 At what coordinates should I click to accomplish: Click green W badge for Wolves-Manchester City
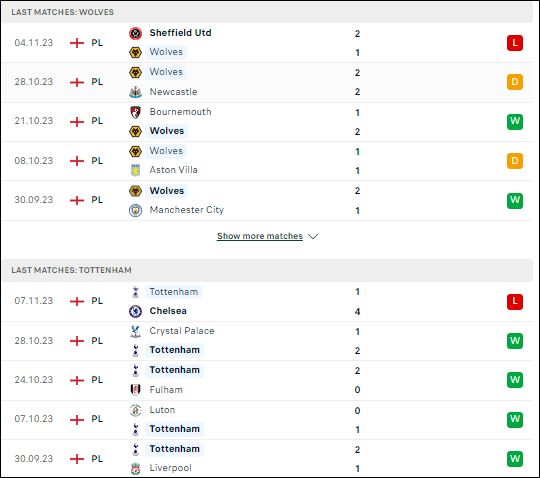pyautogui.click(x=515, y=200)
